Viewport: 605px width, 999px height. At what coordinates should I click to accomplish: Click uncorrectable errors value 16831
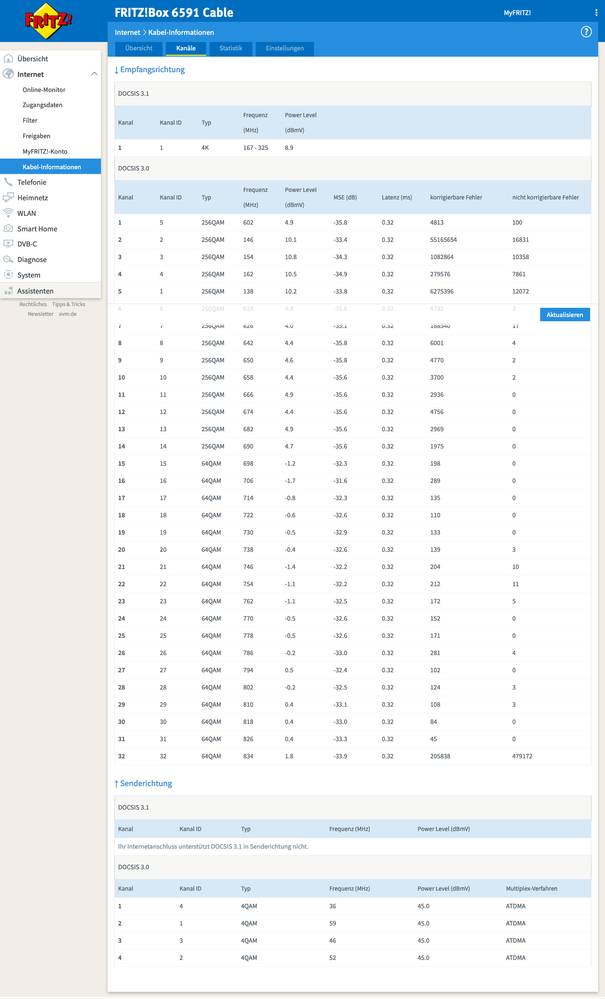[x=520, y=240]
